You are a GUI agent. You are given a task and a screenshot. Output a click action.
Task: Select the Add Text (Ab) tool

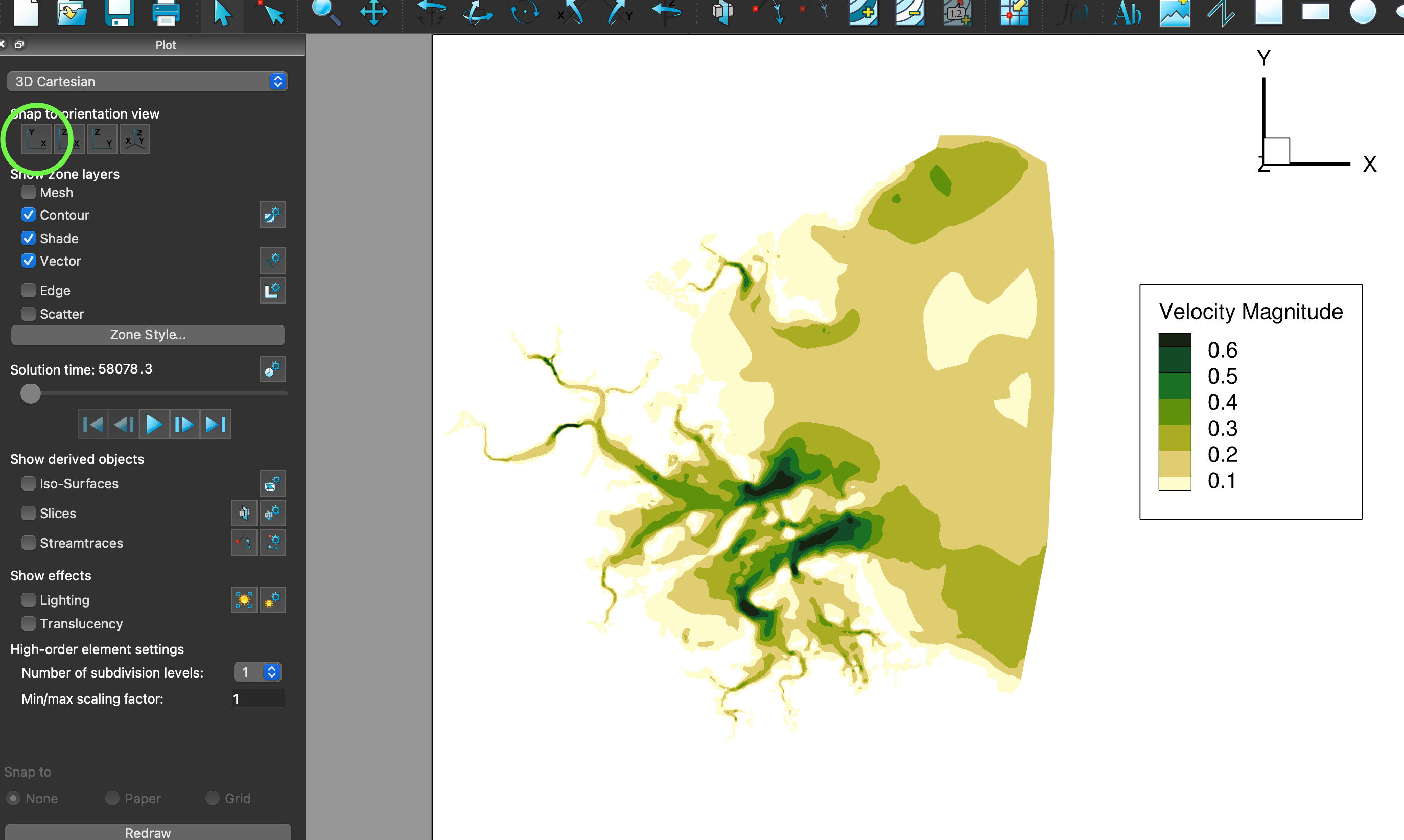click(x=1127, y=12)
